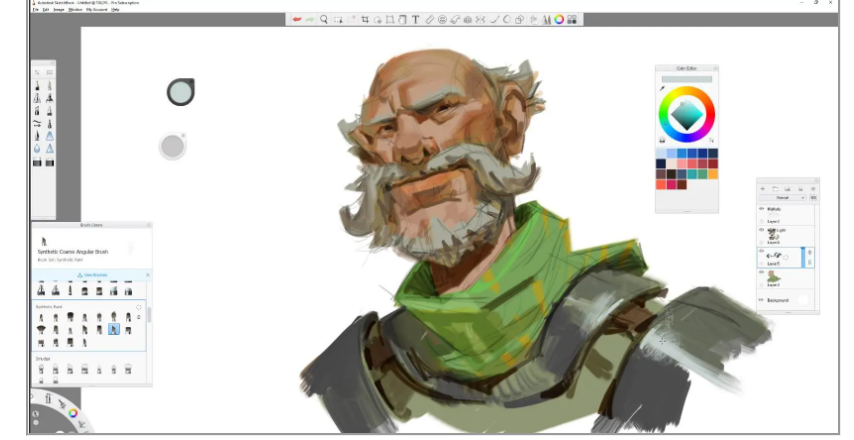Screen dimensions: 854x440
Task: Open the Brush Library from the toolbar
Action: [x=546, y=20]
